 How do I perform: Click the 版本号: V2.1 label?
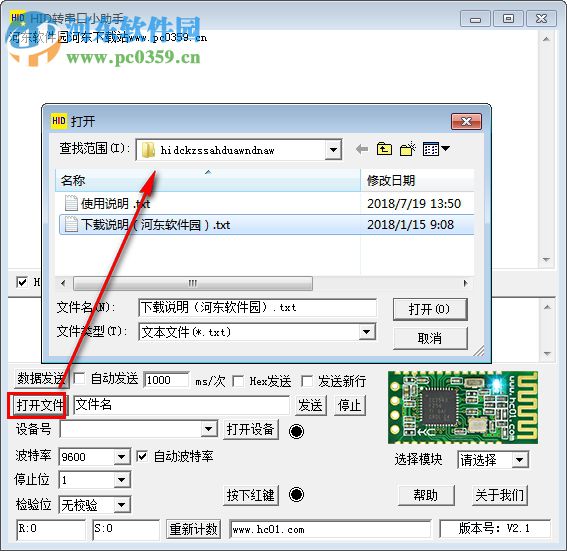tap(494, 529)
